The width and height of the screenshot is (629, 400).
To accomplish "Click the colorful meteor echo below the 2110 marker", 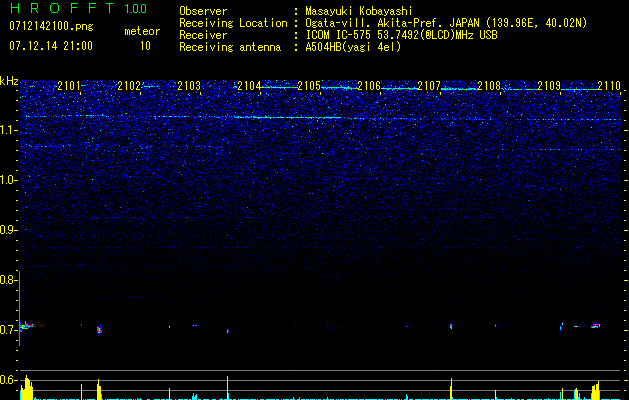I will 596,325.
